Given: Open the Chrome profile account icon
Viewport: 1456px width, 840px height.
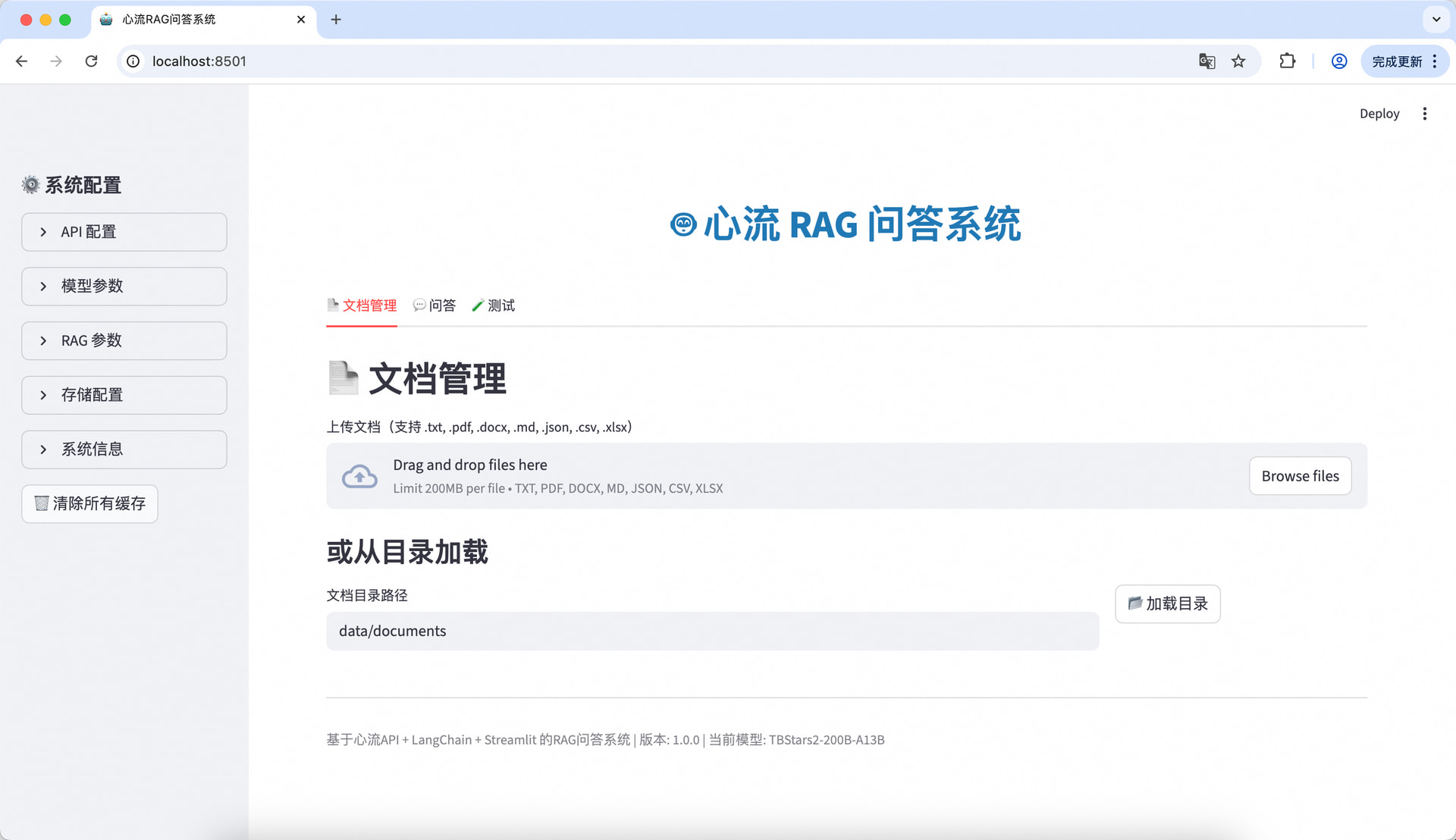Looking at the screenshot, I should coord(1339,61).
